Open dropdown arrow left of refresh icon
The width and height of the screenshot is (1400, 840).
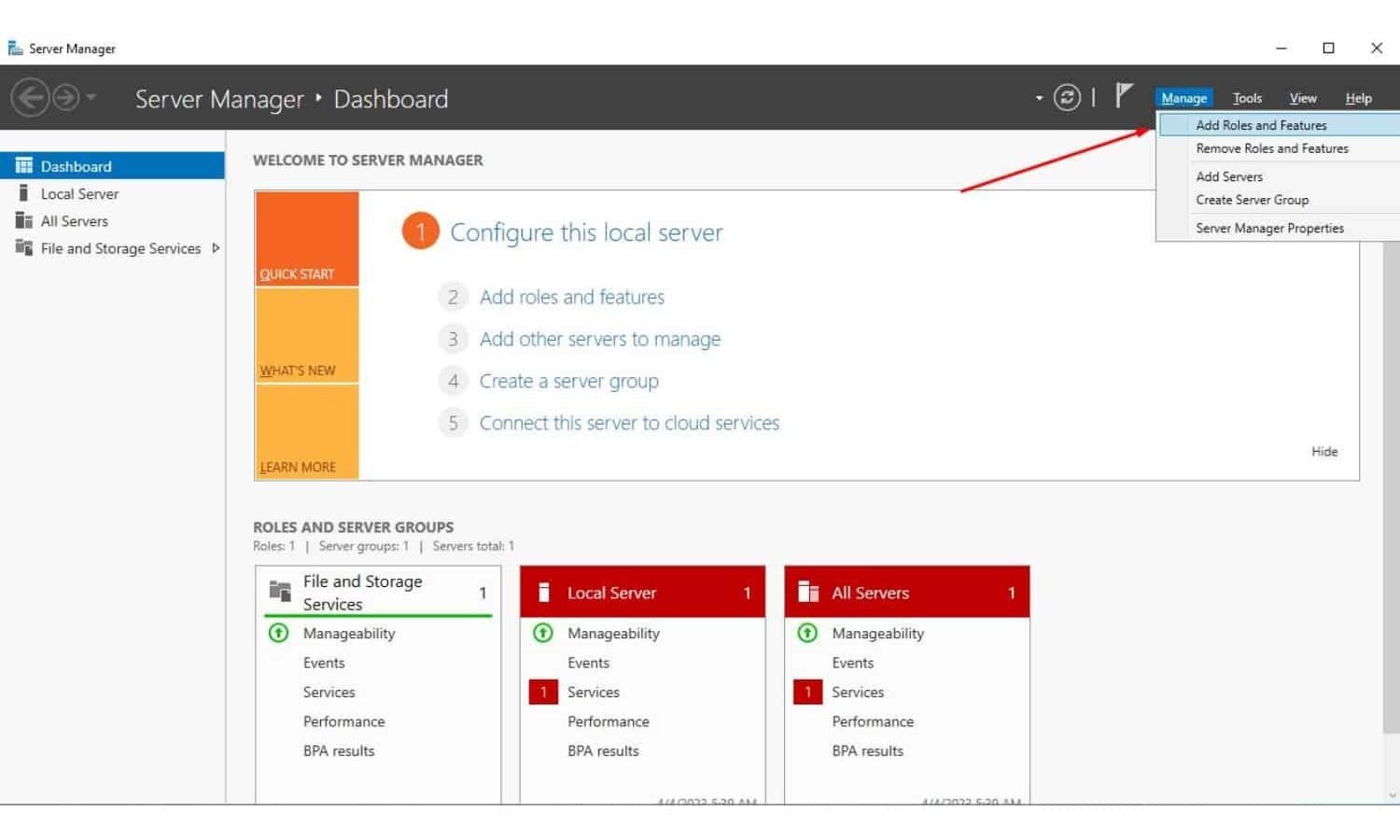[x=1039, y=98]
